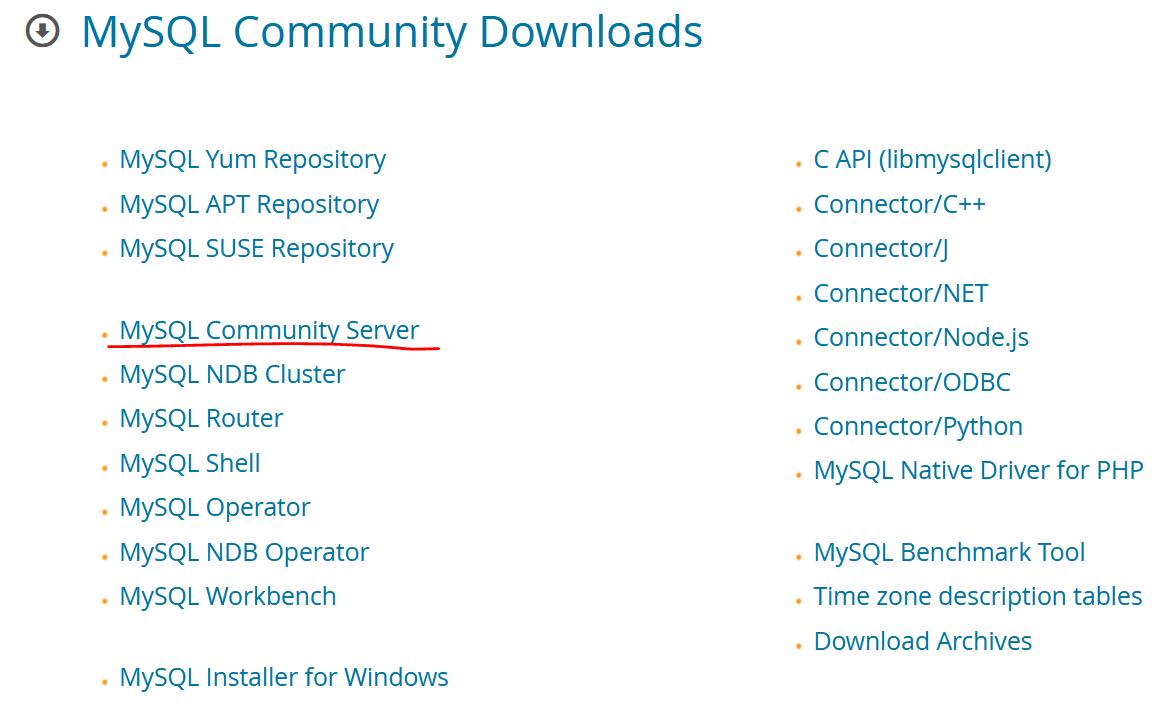Open Connector/Python link
Viewport: 1176px width, 724px height.
(918, 427)
